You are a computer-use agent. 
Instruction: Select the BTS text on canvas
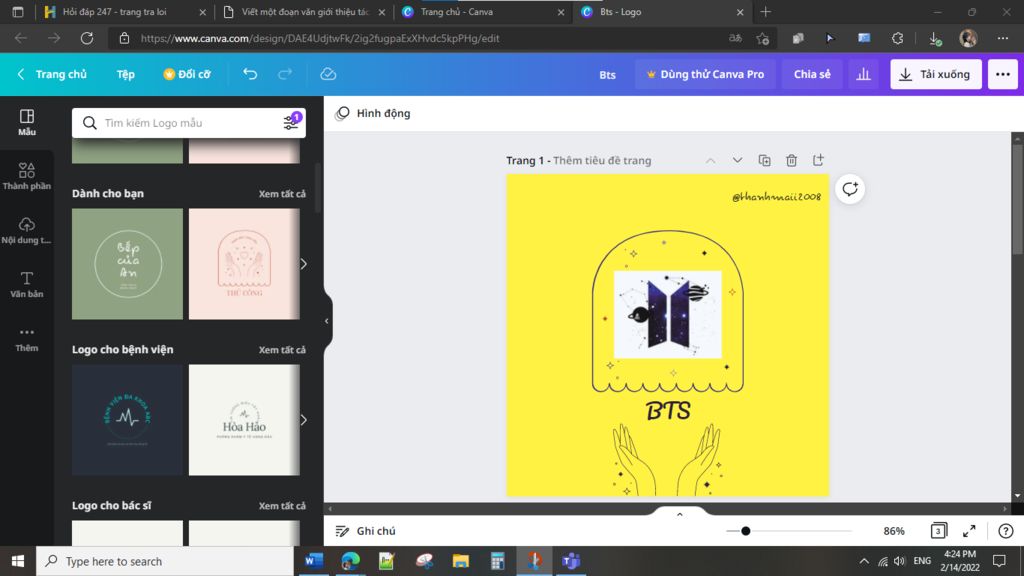(667, 411)
